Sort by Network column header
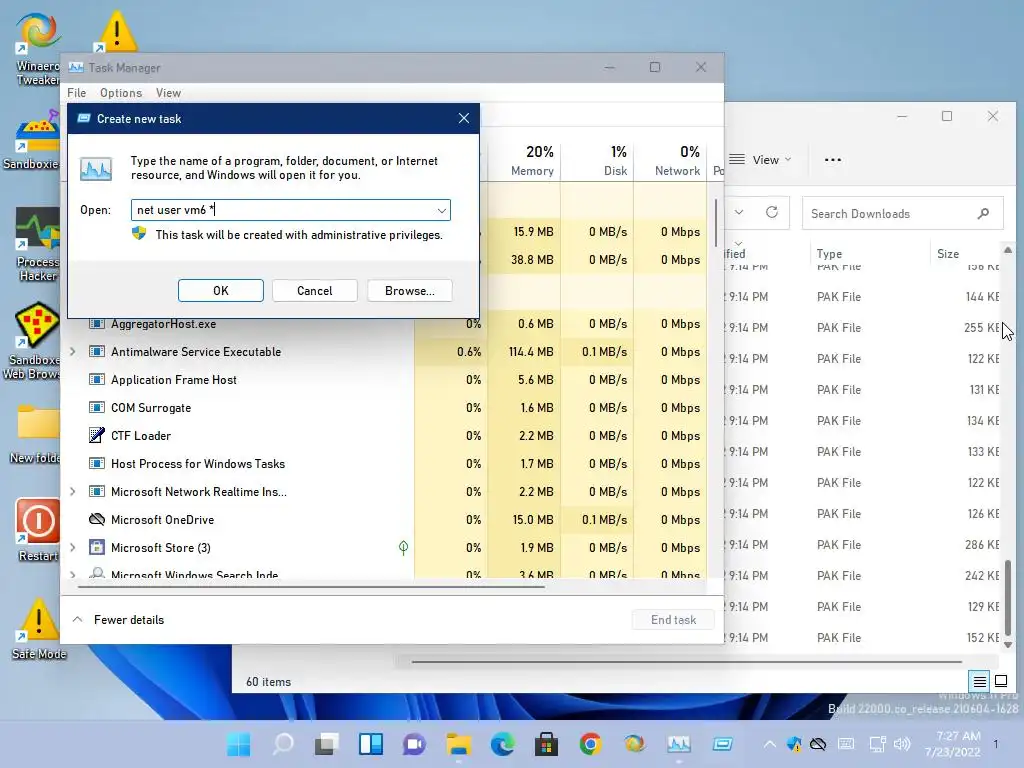 (670, 160)
